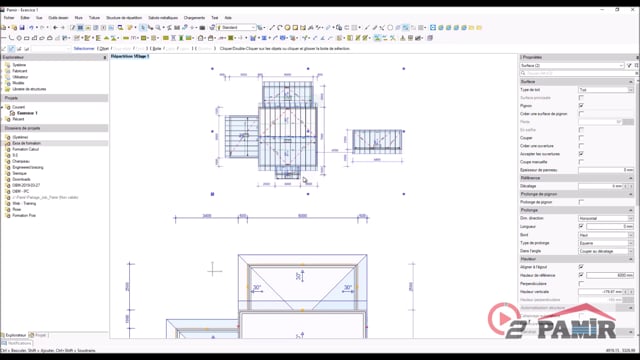The image size is (640, 360).
Task: Save the project with the floppy disk icon
Action: 22,28
